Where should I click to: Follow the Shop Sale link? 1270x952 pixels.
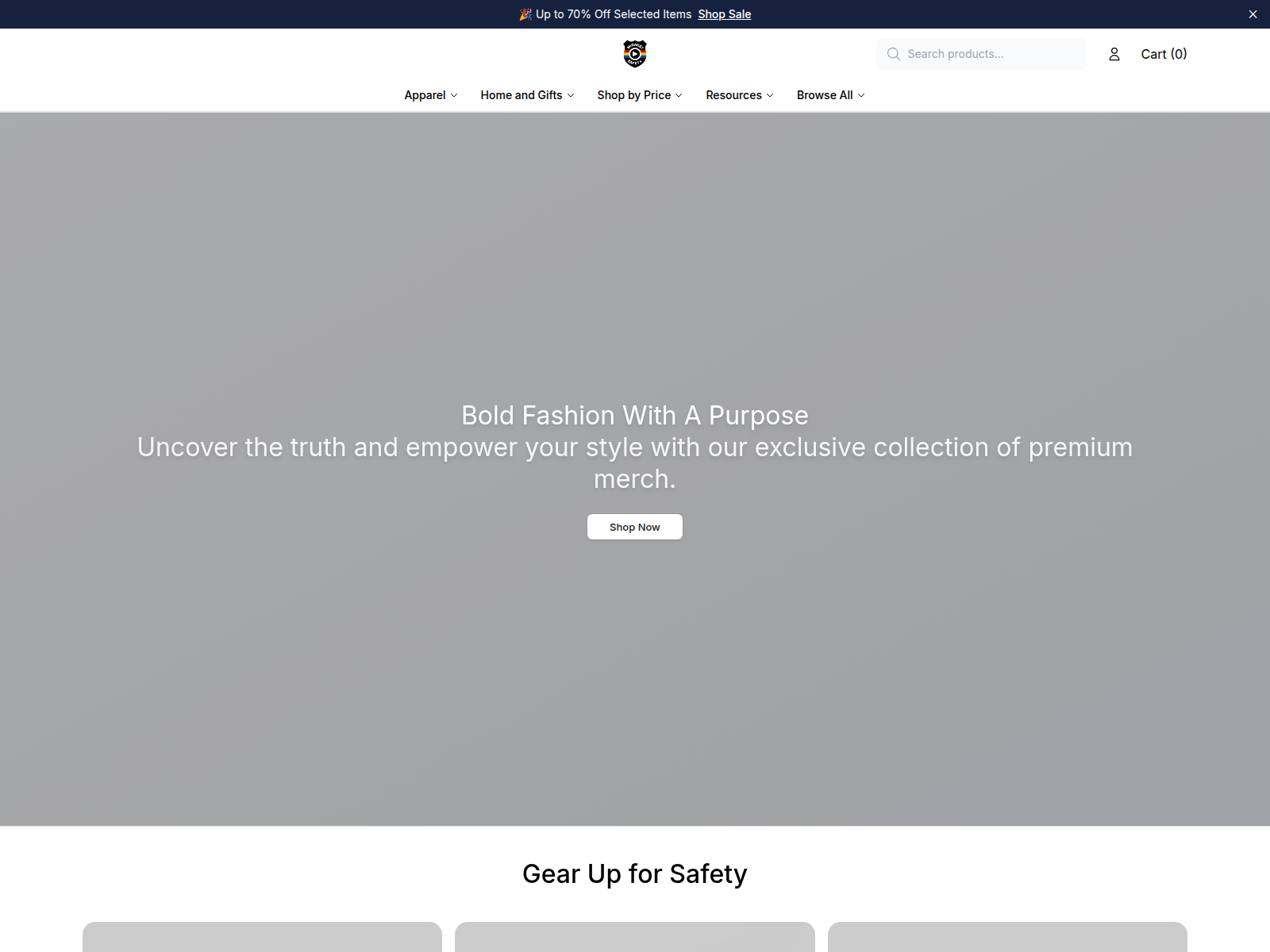725,14
